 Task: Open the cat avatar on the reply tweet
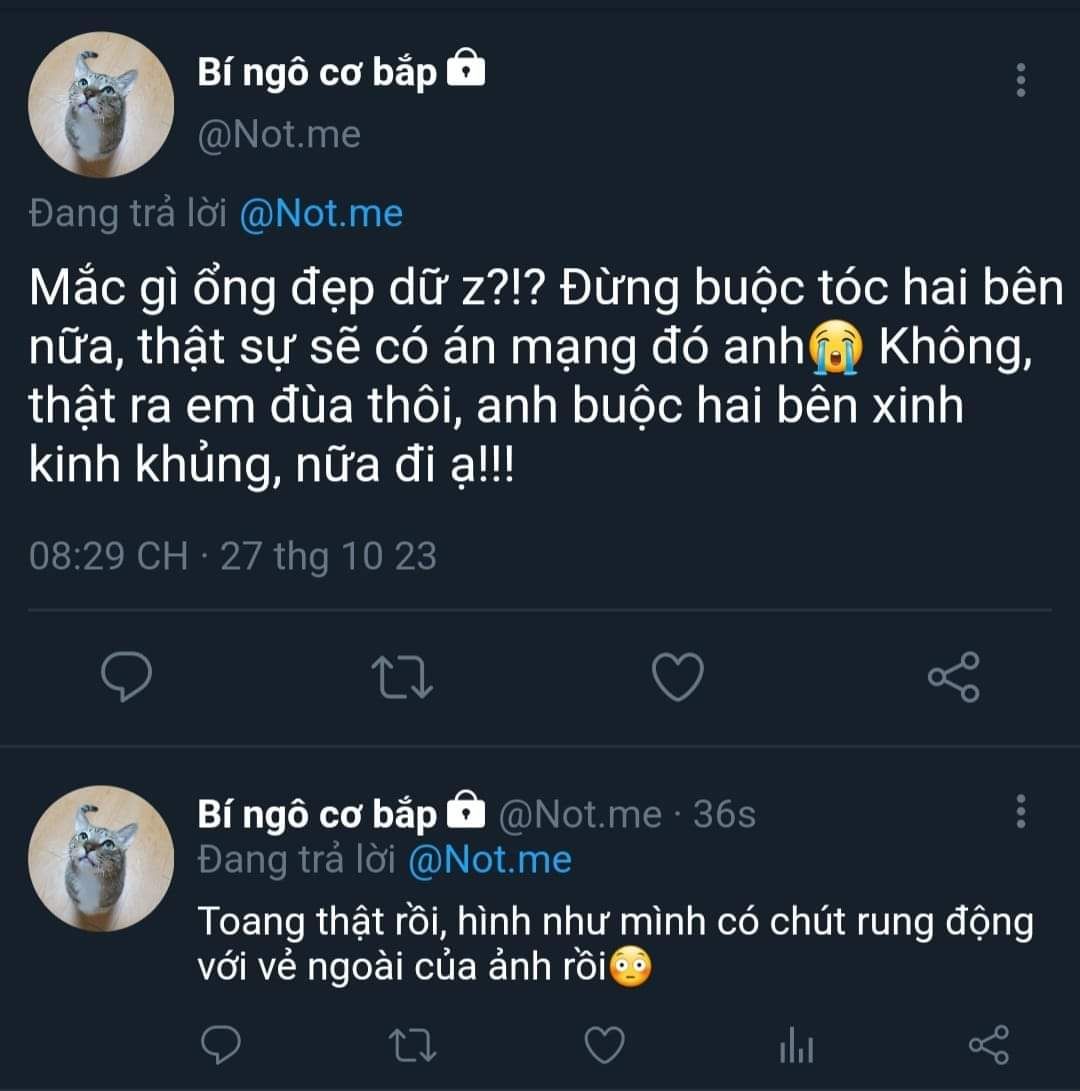(x=100, y=859)
